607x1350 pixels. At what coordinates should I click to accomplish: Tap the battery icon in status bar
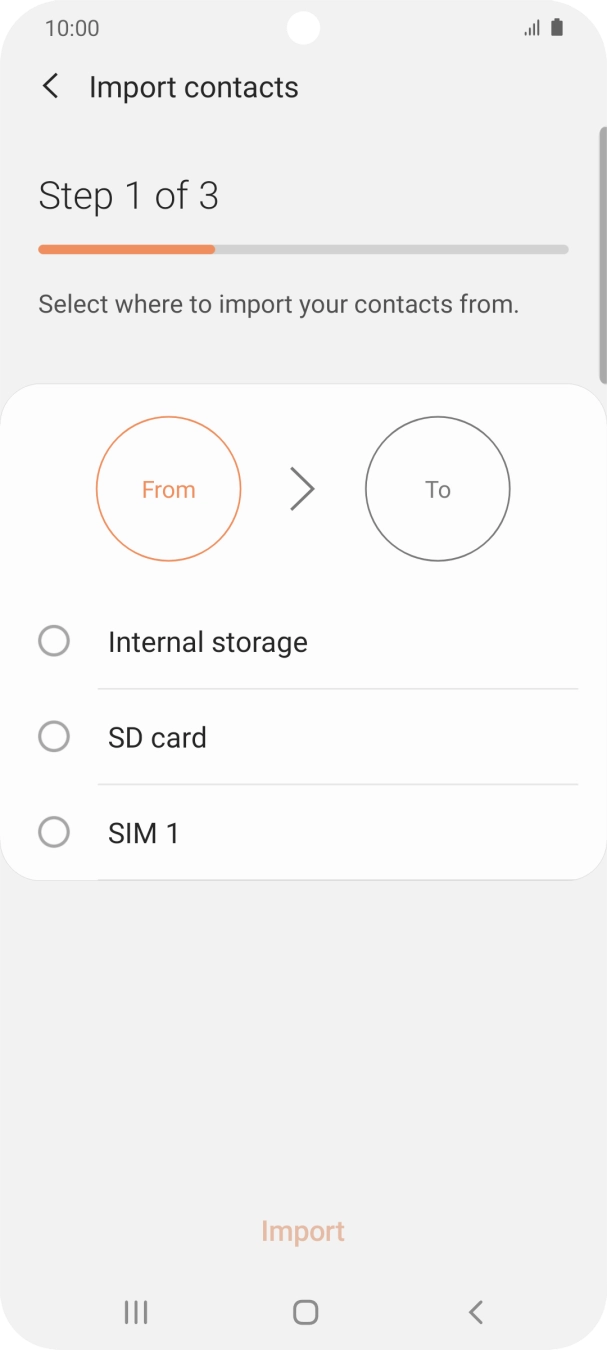[x=556, y=27]
